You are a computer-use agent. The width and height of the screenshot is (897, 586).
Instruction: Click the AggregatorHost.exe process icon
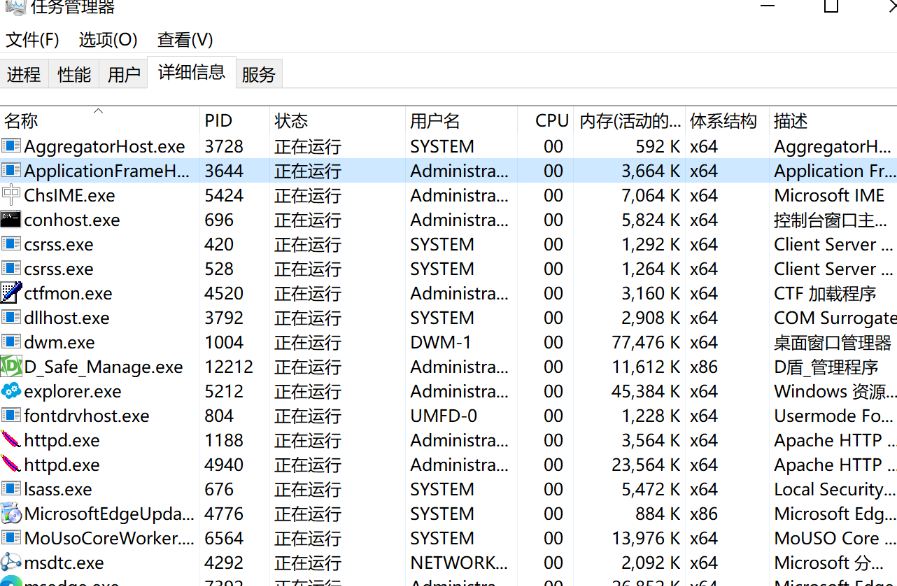11,146
